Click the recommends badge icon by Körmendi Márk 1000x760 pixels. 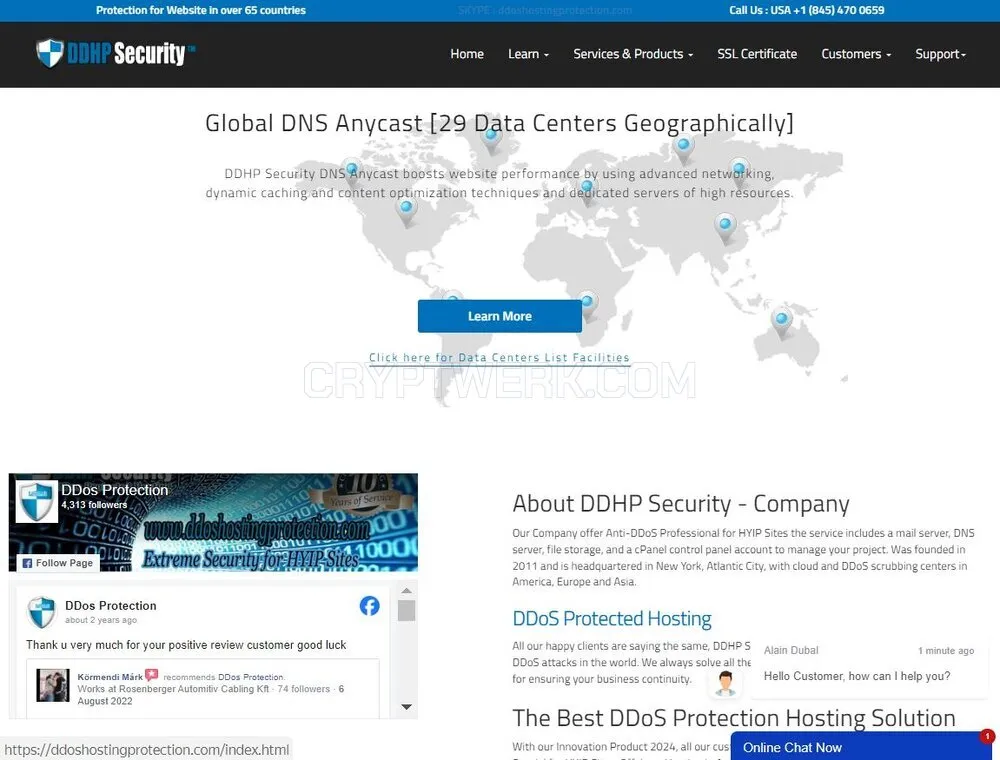coord(151,675)
